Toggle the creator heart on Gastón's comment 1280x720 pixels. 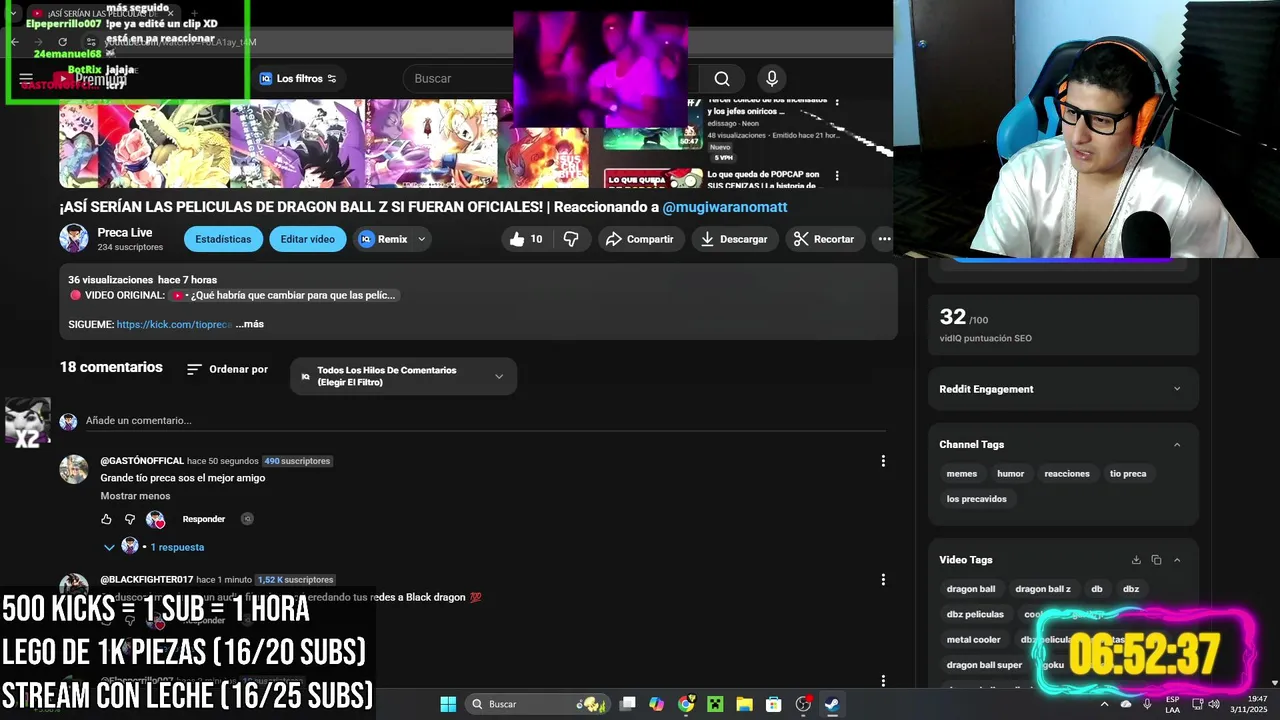tap(155, 519)
